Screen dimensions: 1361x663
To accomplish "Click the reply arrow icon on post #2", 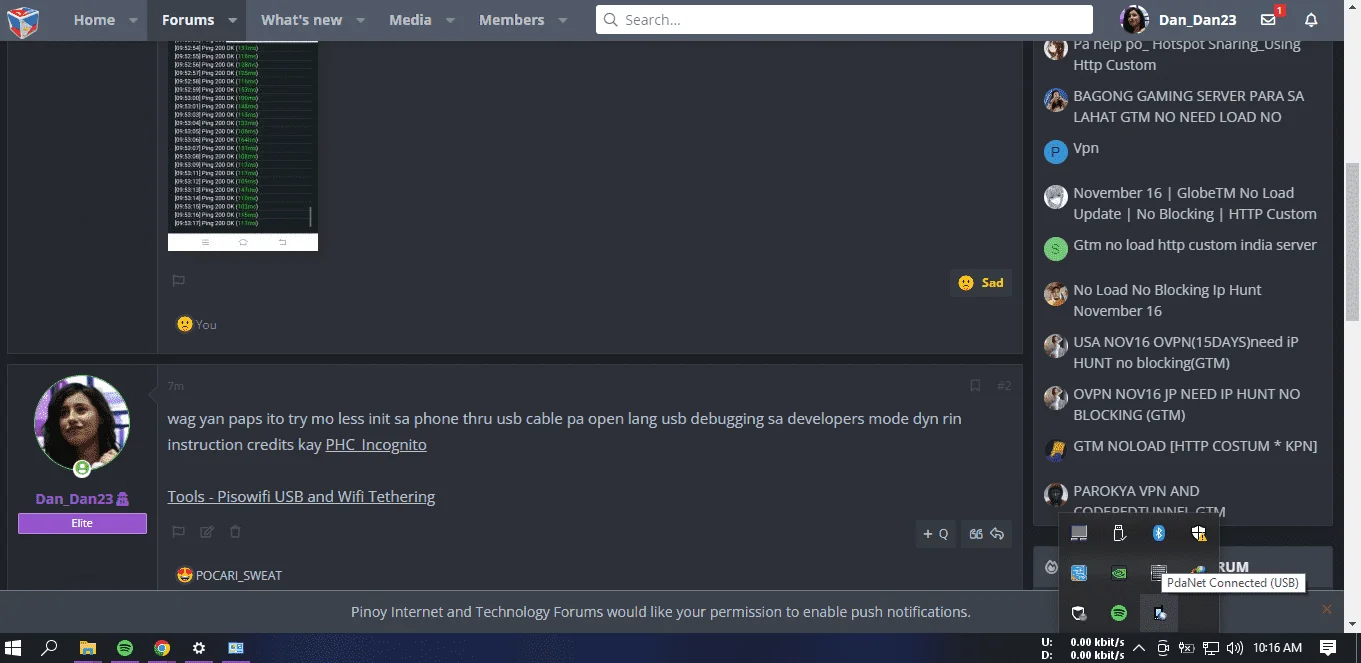I will pyautogui.click(x=998, y=534).
